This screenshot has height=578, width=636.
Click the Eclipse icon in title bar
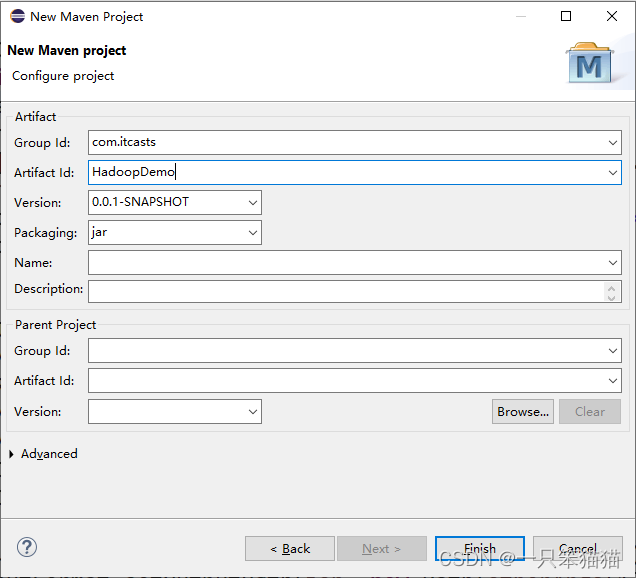17,16
